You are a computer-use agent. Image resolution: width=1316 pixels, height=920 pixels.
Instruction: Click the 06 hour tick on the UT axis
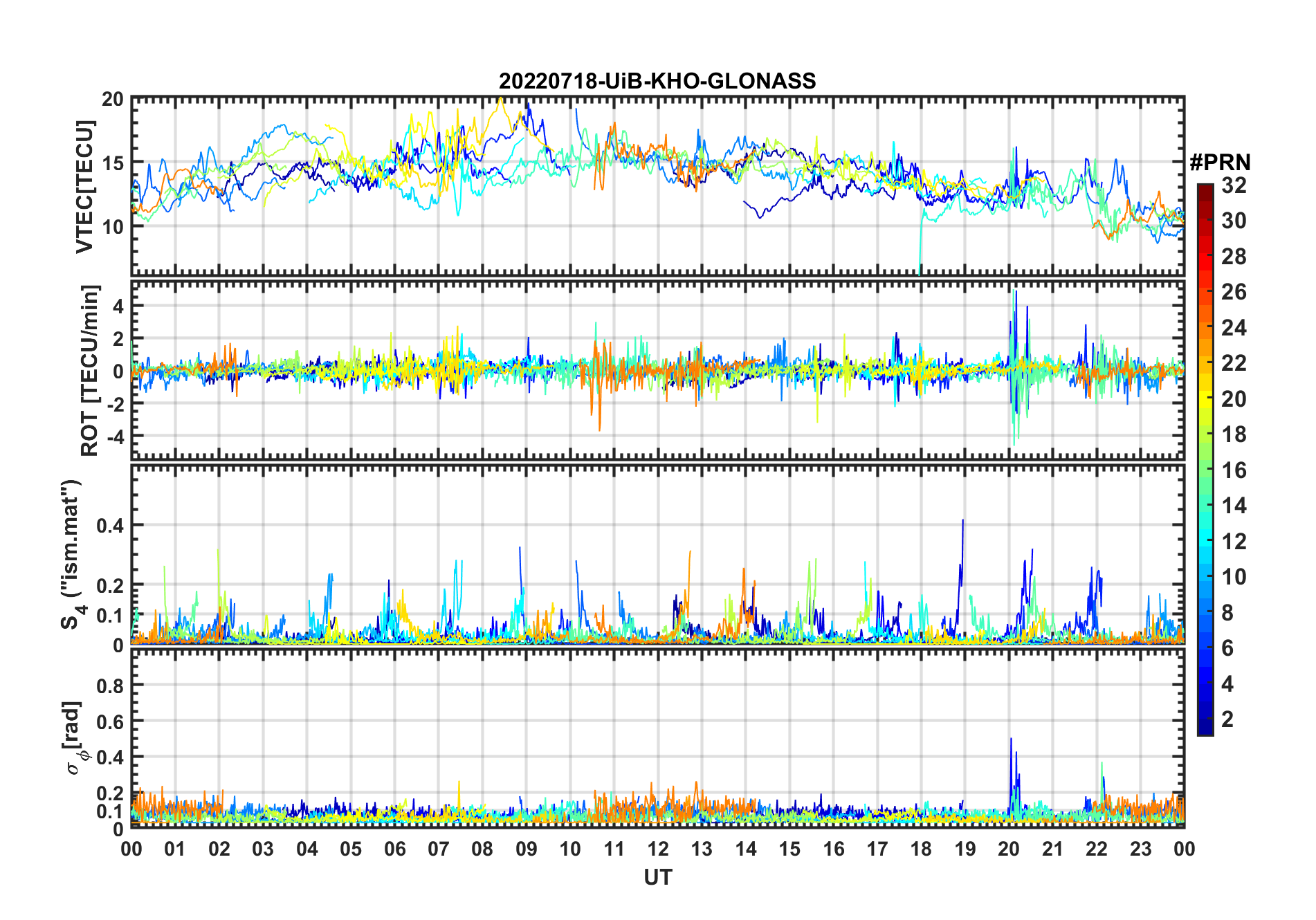[x=395, y=849]
